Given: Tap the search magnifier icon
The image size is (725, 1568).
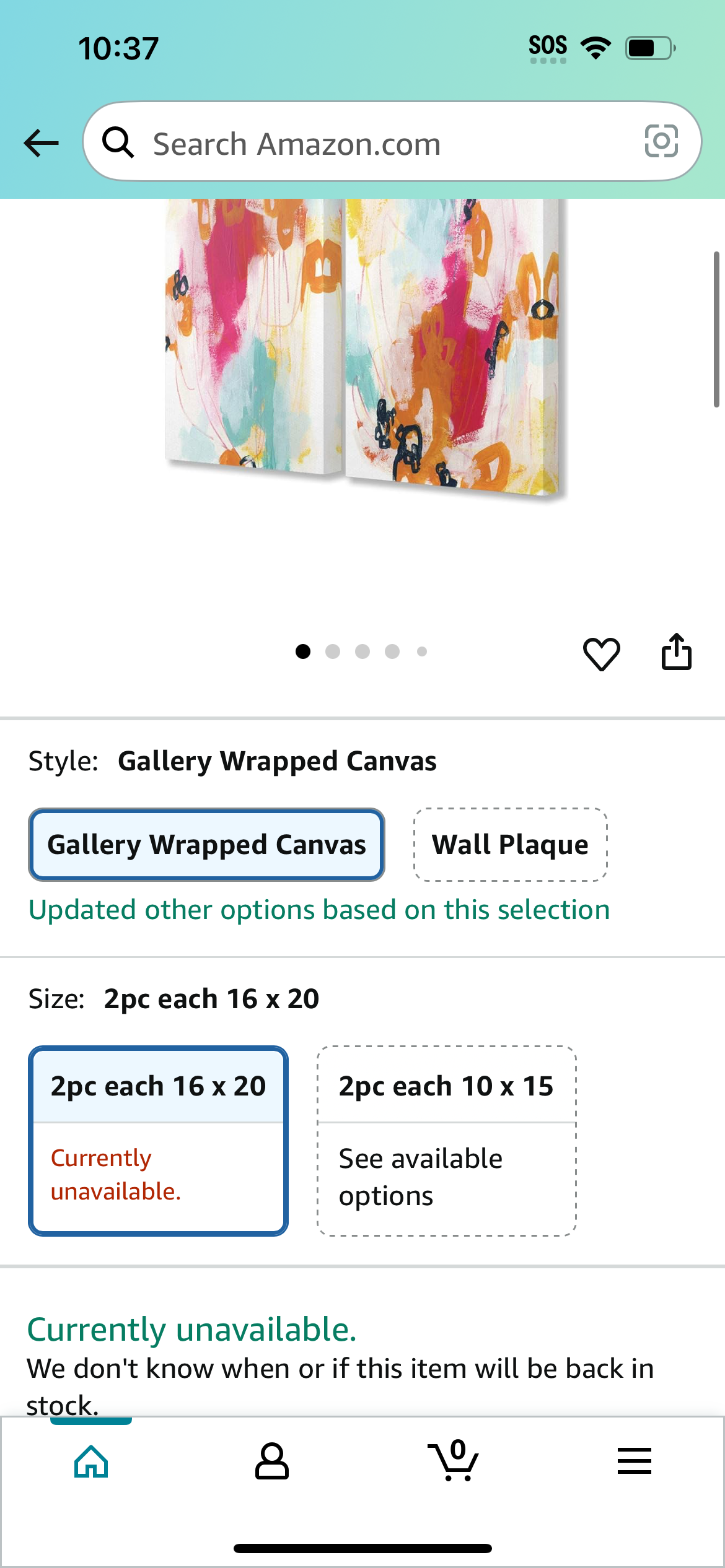Looking at the screenshot, I should 118,142.
